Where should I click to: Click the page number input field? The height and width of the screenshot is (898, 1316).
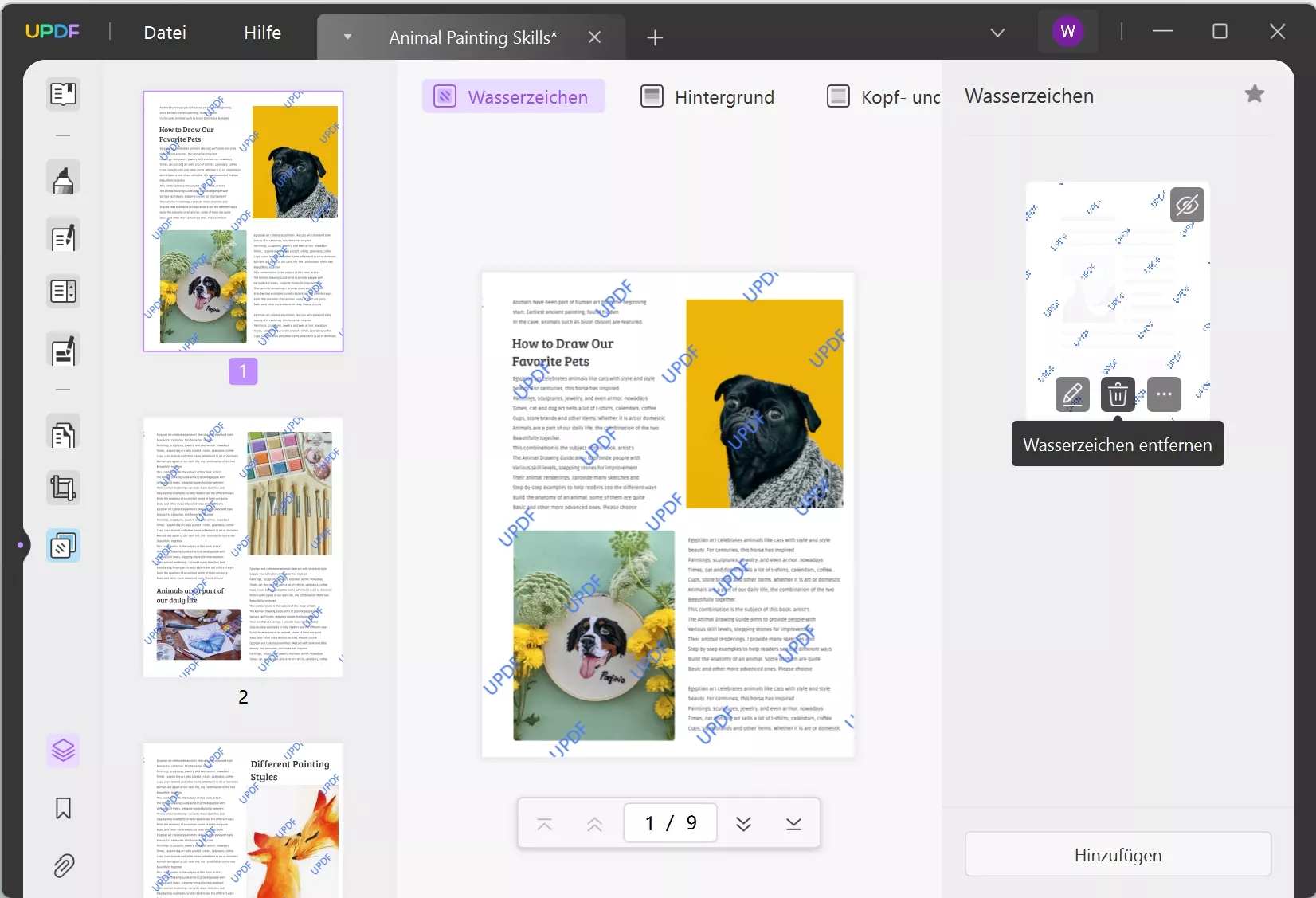pos(670,823)
